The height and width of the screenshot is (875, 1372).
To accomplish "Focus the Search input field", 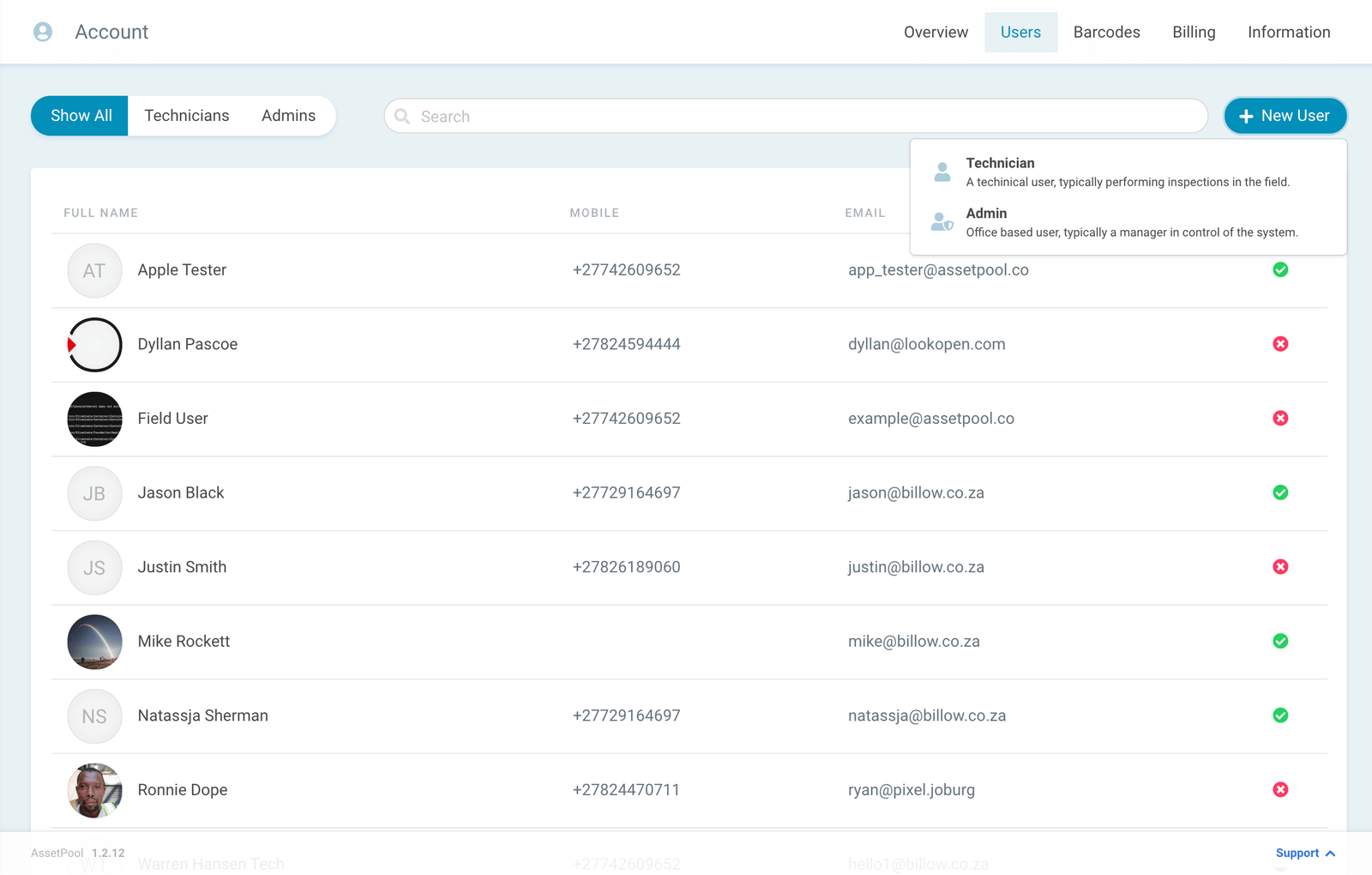I will tap(796, 116).
